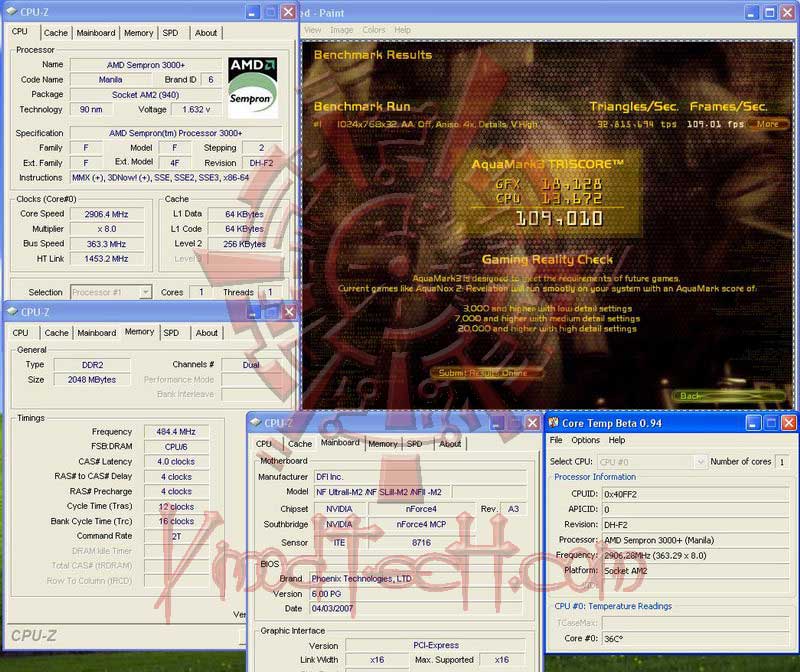Close the Mainboard CPU-Z window
Viewport: 800px width, 672px height.
[532, 423]
